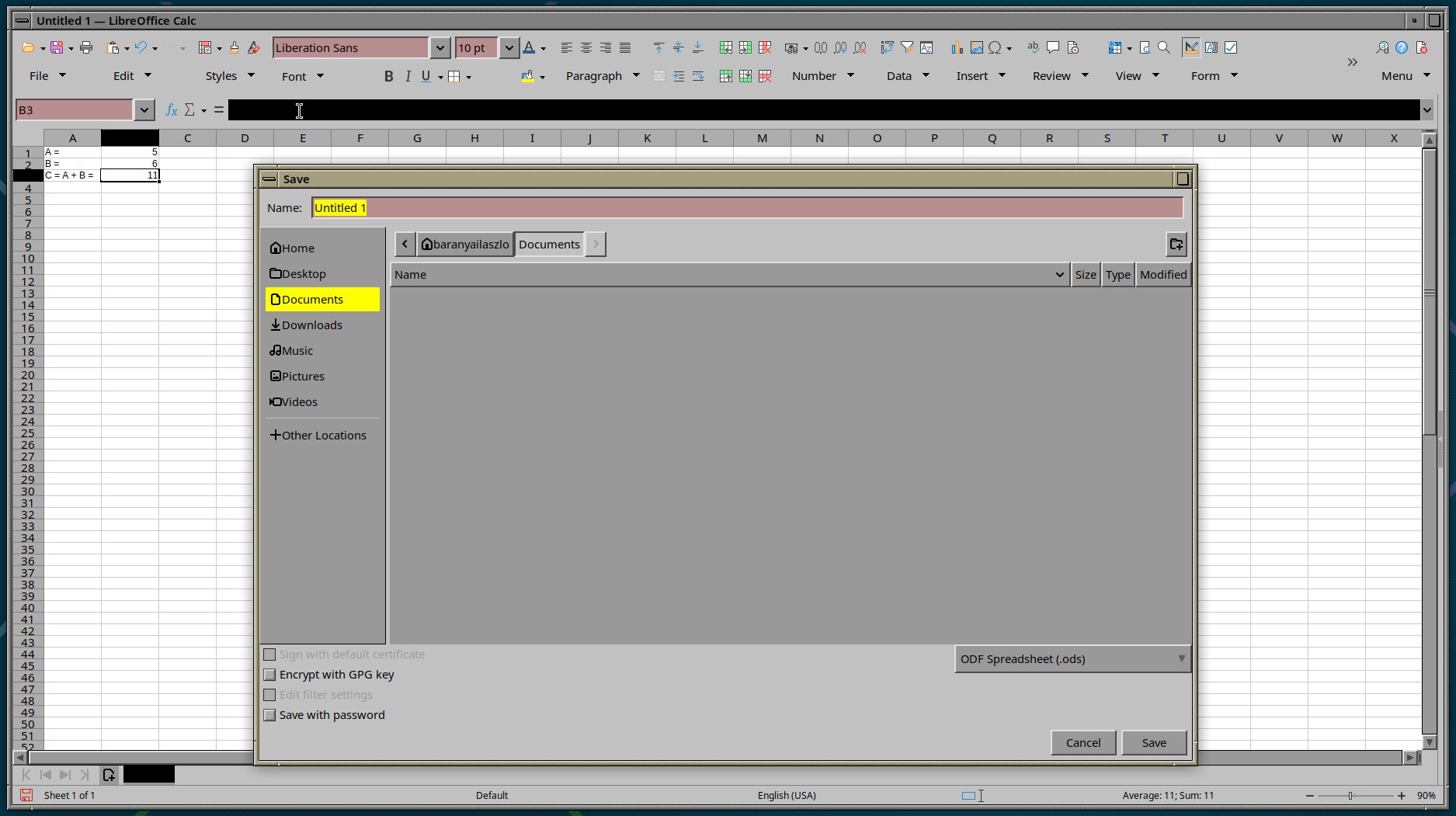The width and height of the screenshot is (1456, 816).
Task: Click the baranyailaszlo path button
Action: [465, 245]
